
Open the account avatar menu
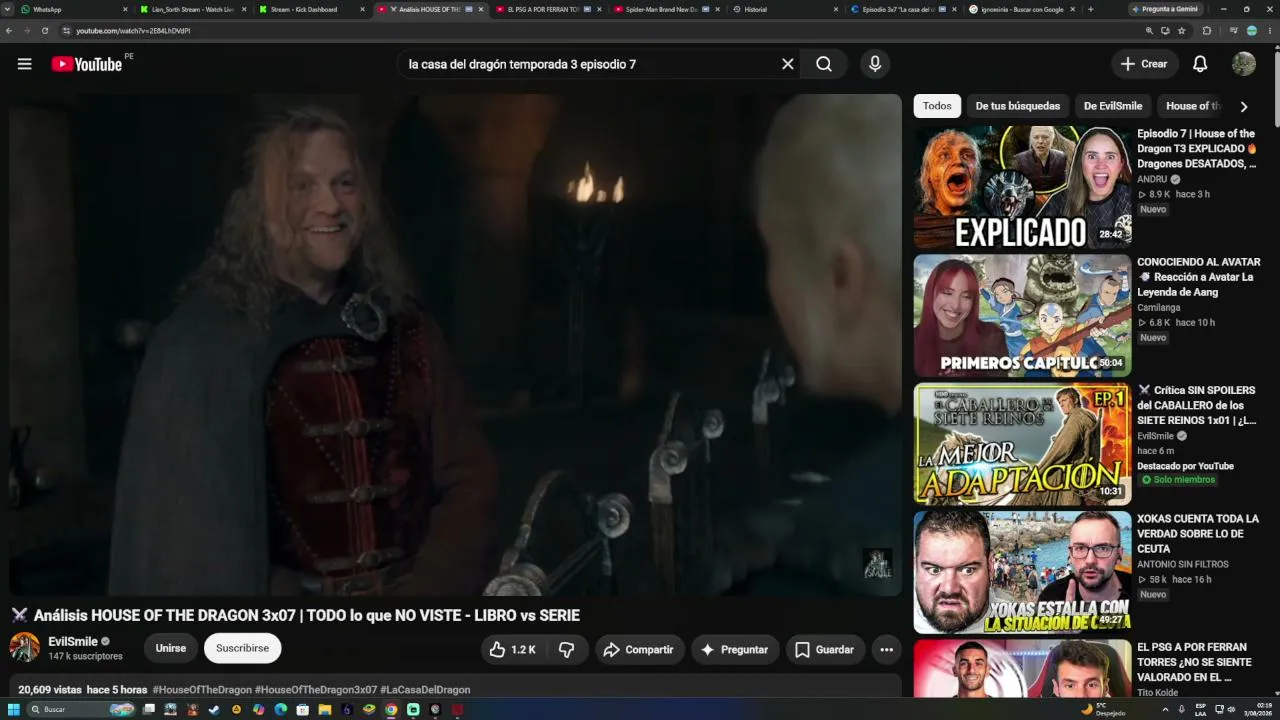click(x=1244, y=64)
